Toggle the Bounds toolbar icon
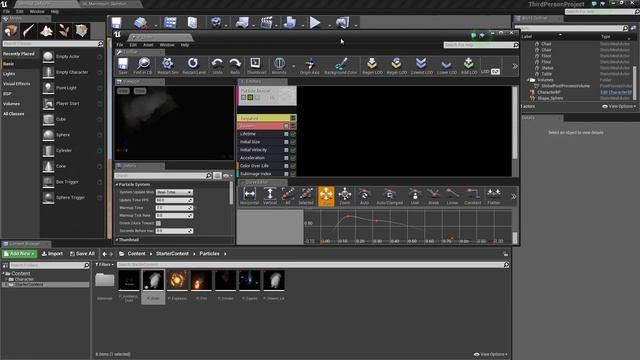This screenshot has width=640, height=360. pyautogui.click(x=279, y=63)
